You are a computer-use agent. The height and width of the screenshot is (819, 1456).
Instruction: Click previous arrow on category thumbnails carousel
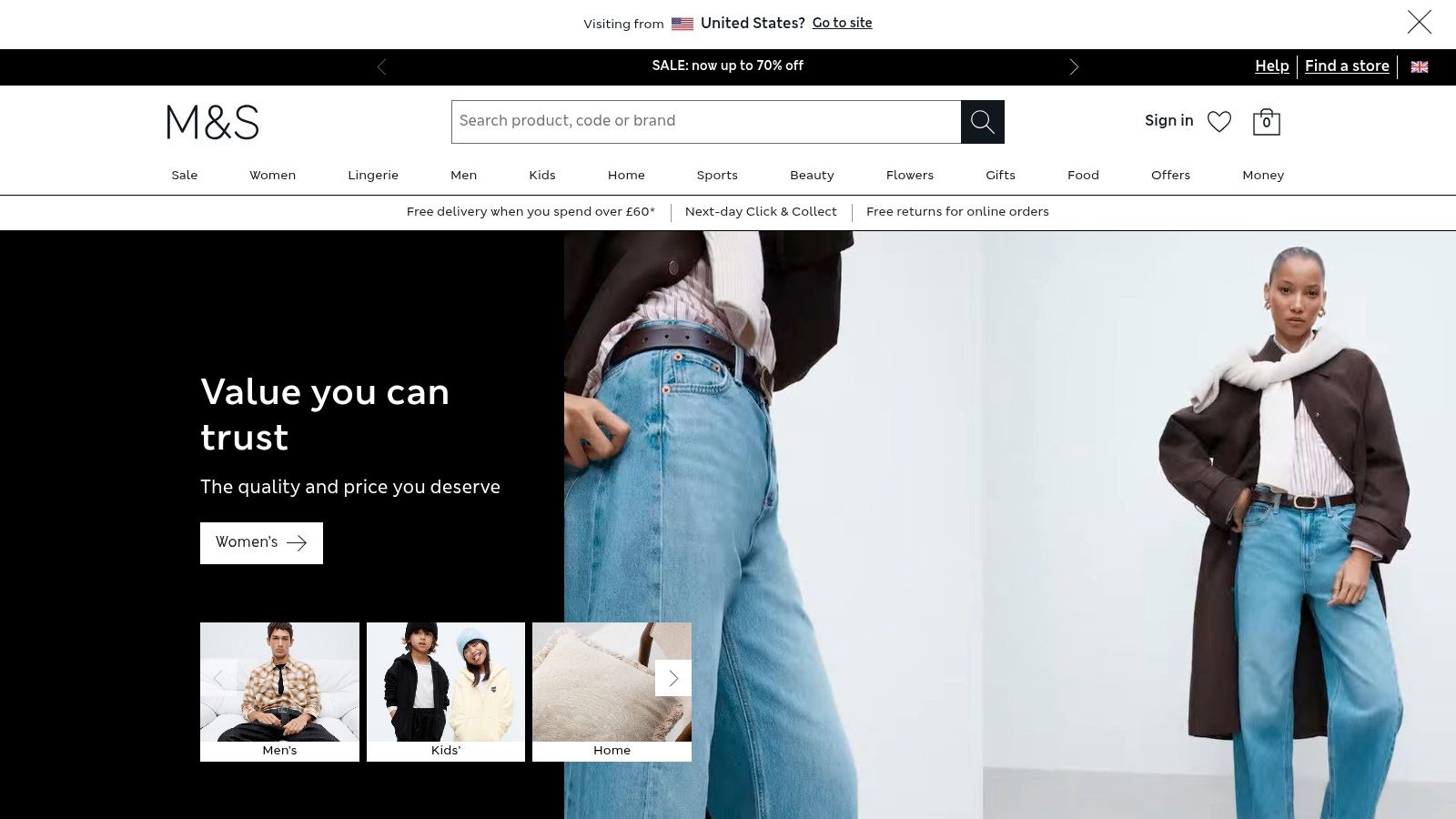point(218,678)
